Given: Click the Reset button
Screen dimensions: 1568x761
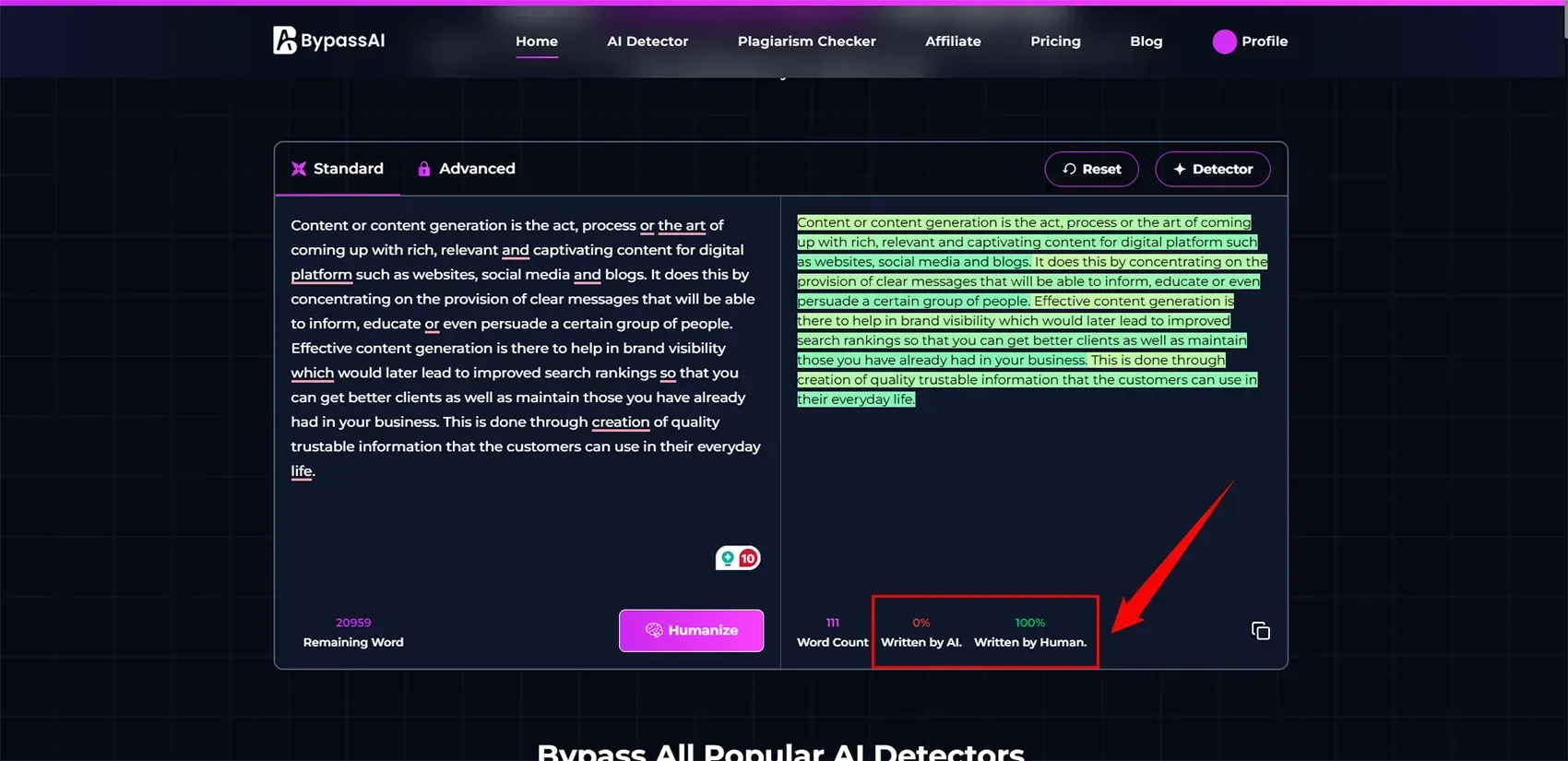Looking at the screenshot, I should click(1091, 169).
